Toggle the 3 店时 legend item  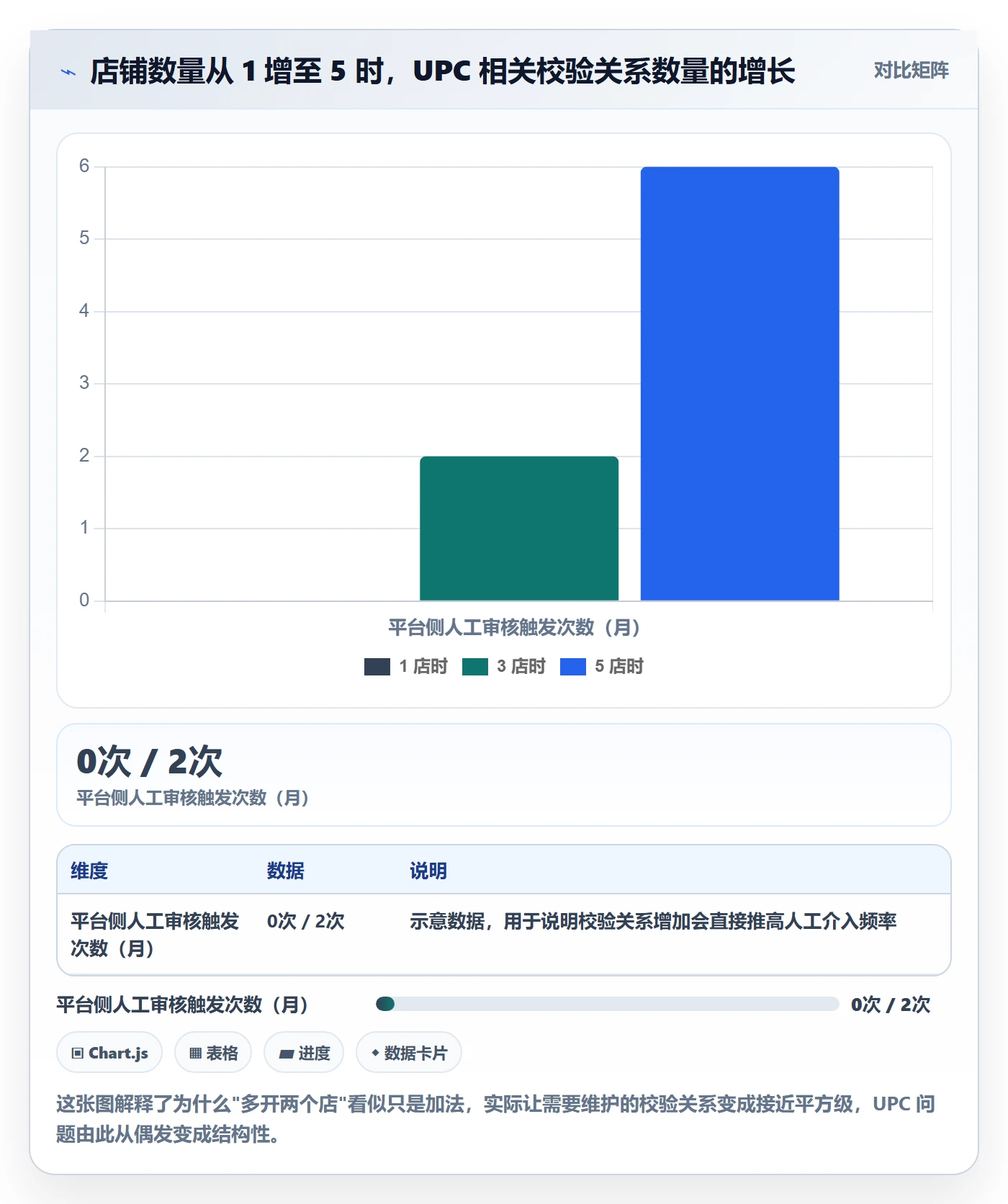(x=503, y=667)
